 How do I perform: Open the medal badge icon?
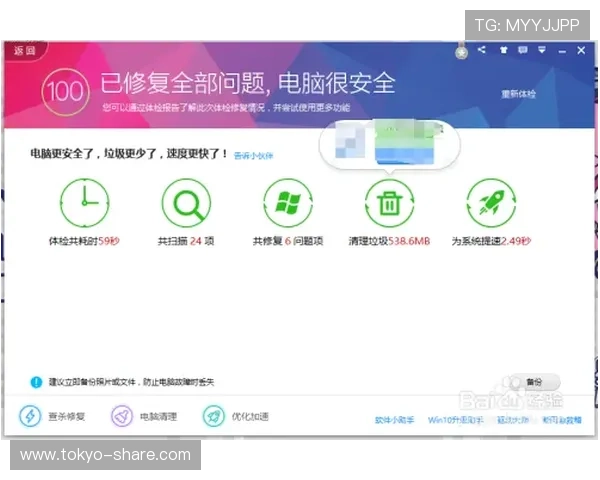(461, 52)
